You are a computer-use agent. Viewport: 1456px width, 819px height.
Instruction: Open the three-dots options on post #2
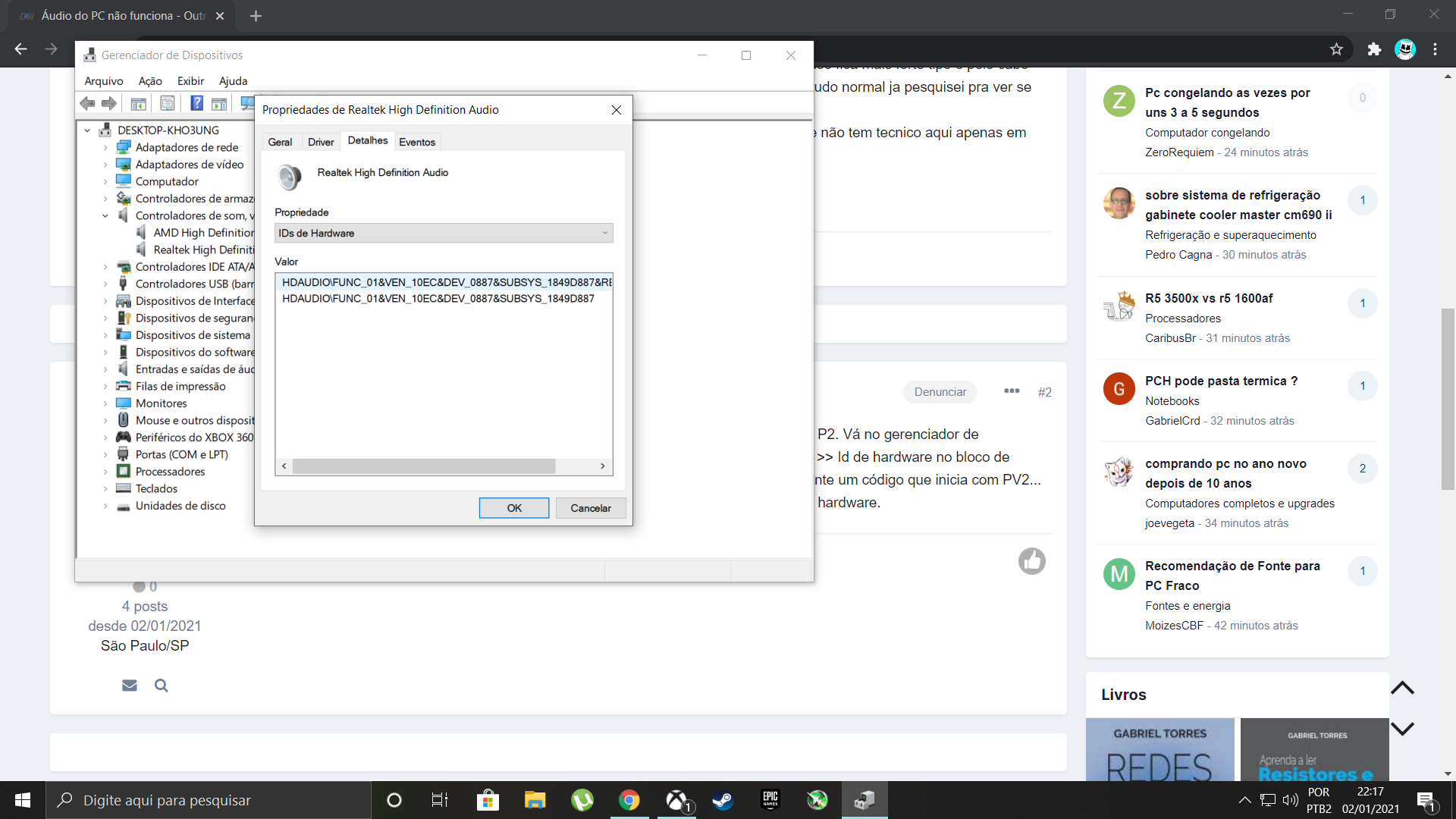[1012, 391]
